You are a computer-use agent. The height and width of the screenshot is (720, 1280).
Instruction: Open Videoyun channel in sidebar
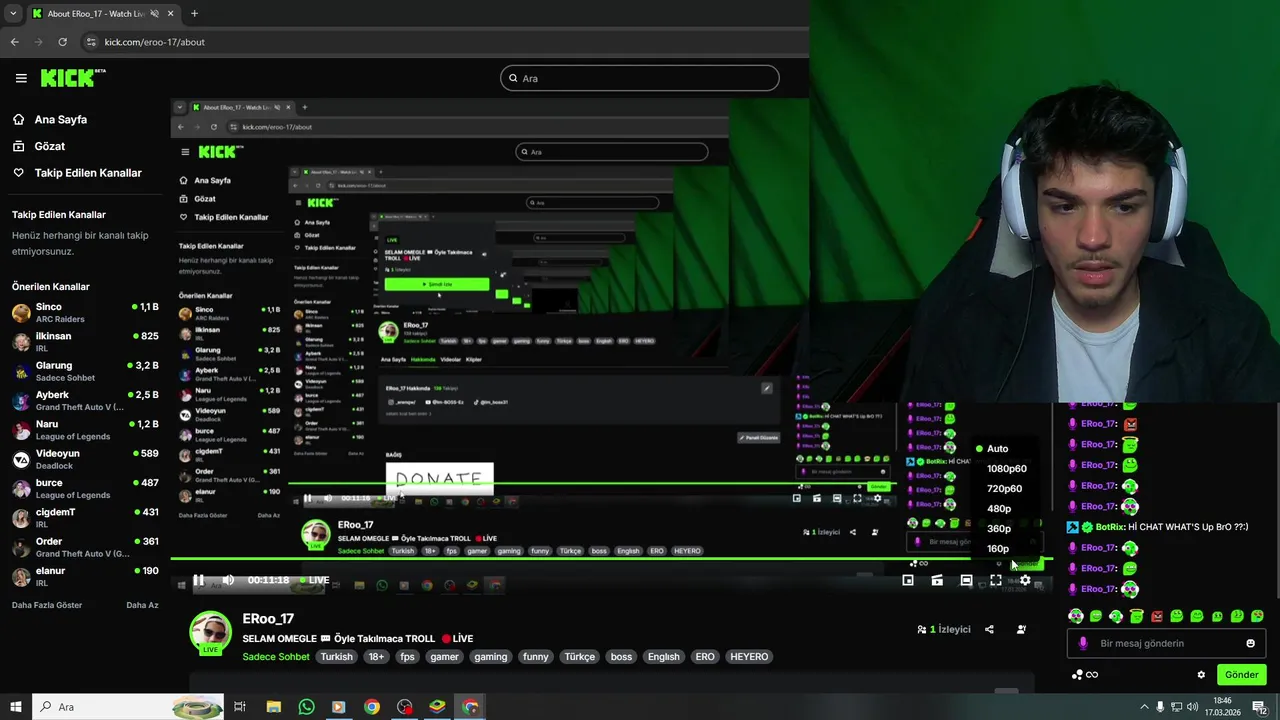point(85,459)
